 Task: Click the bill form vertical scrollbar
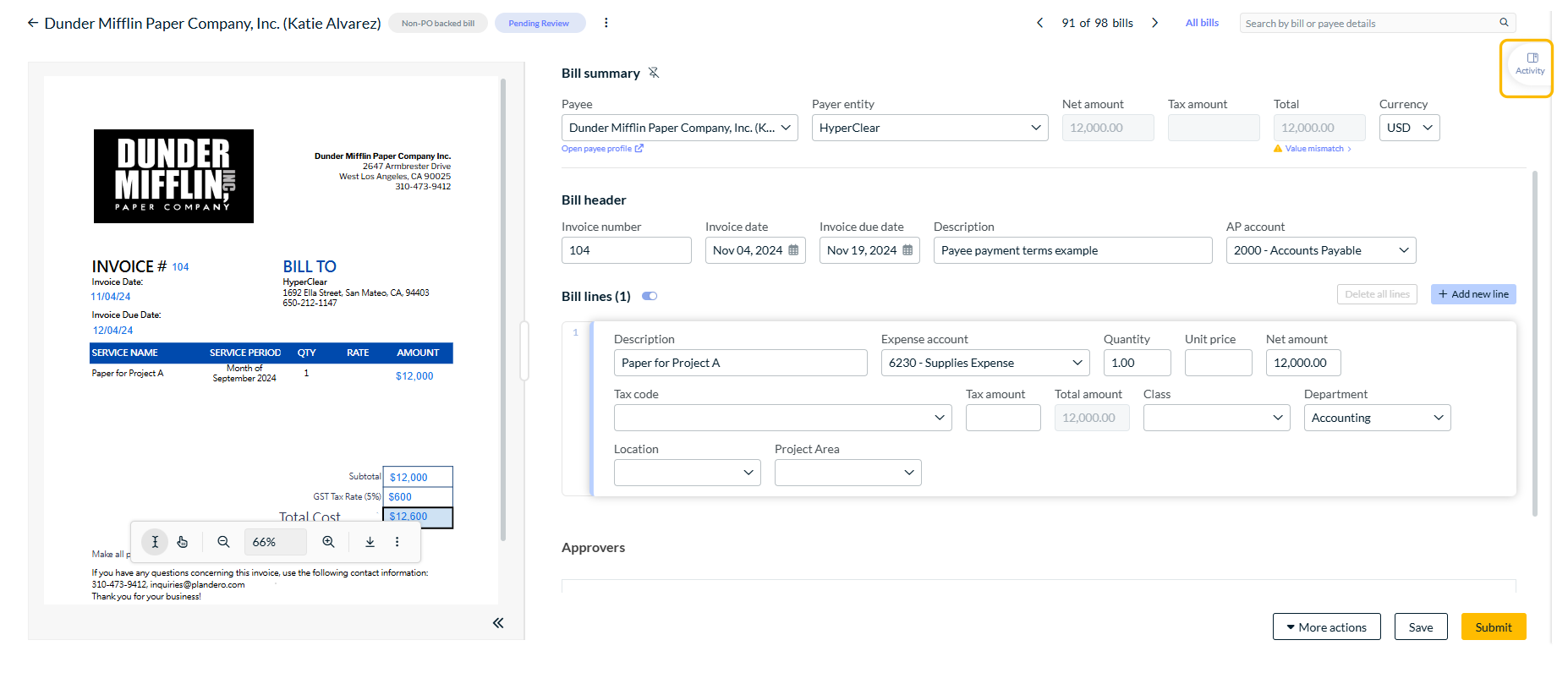pyautogui.click(x=1534, y=343)
